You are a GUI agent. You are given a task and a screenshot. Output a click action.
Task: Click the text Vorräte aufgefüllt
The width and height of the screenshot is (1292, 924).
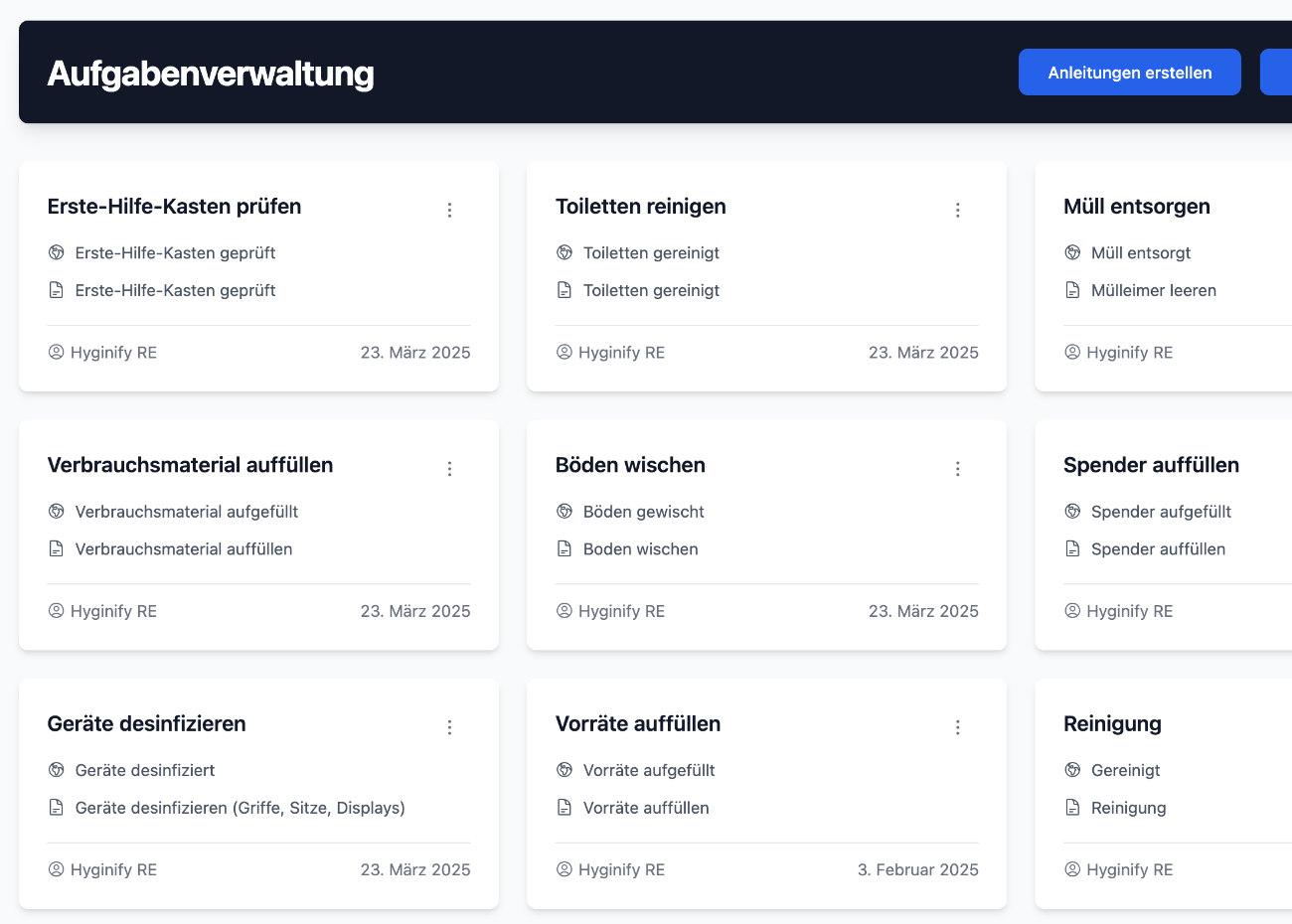[649, 770]
